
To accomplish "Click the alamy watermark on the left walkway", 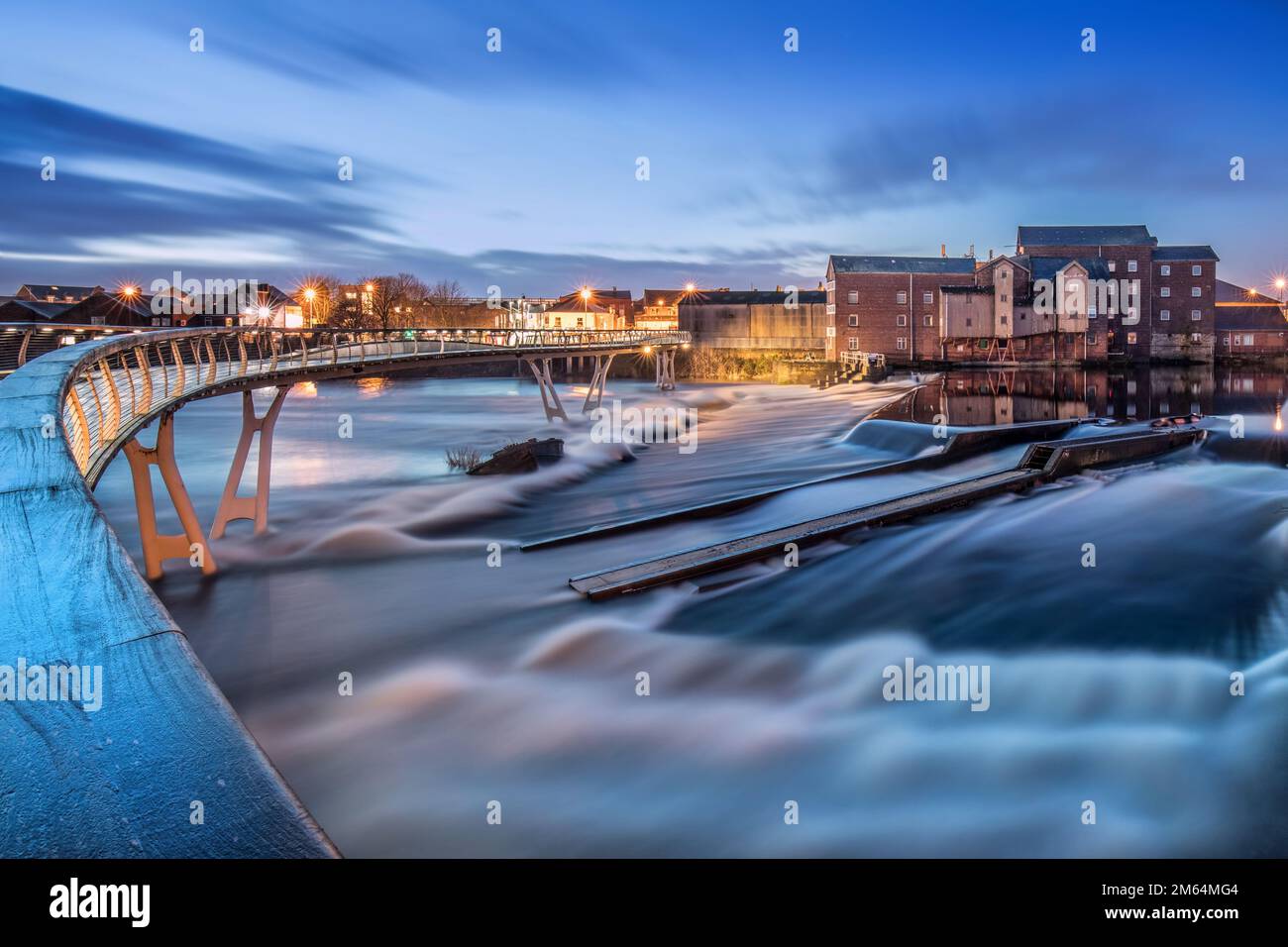I will coord(51,685).
